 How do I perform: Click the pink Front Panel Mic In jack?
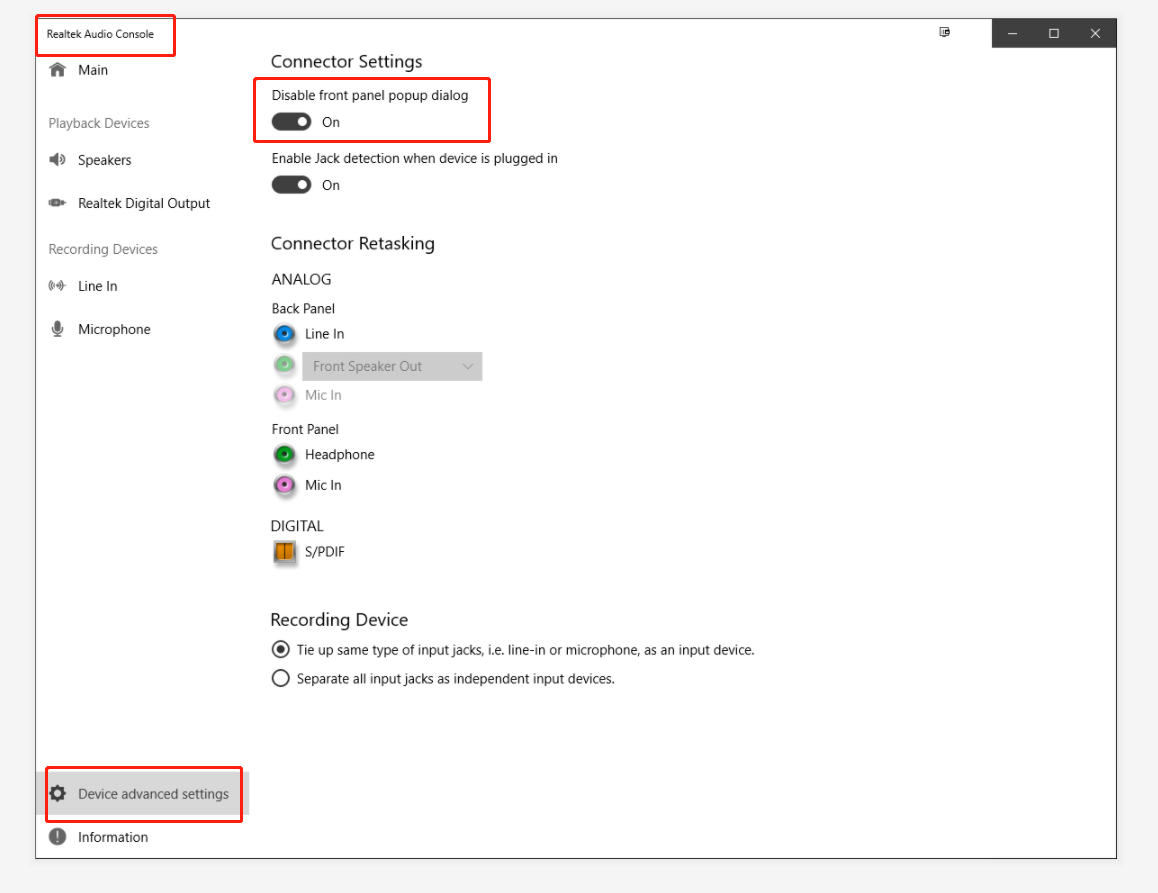[x=284, y=485]
